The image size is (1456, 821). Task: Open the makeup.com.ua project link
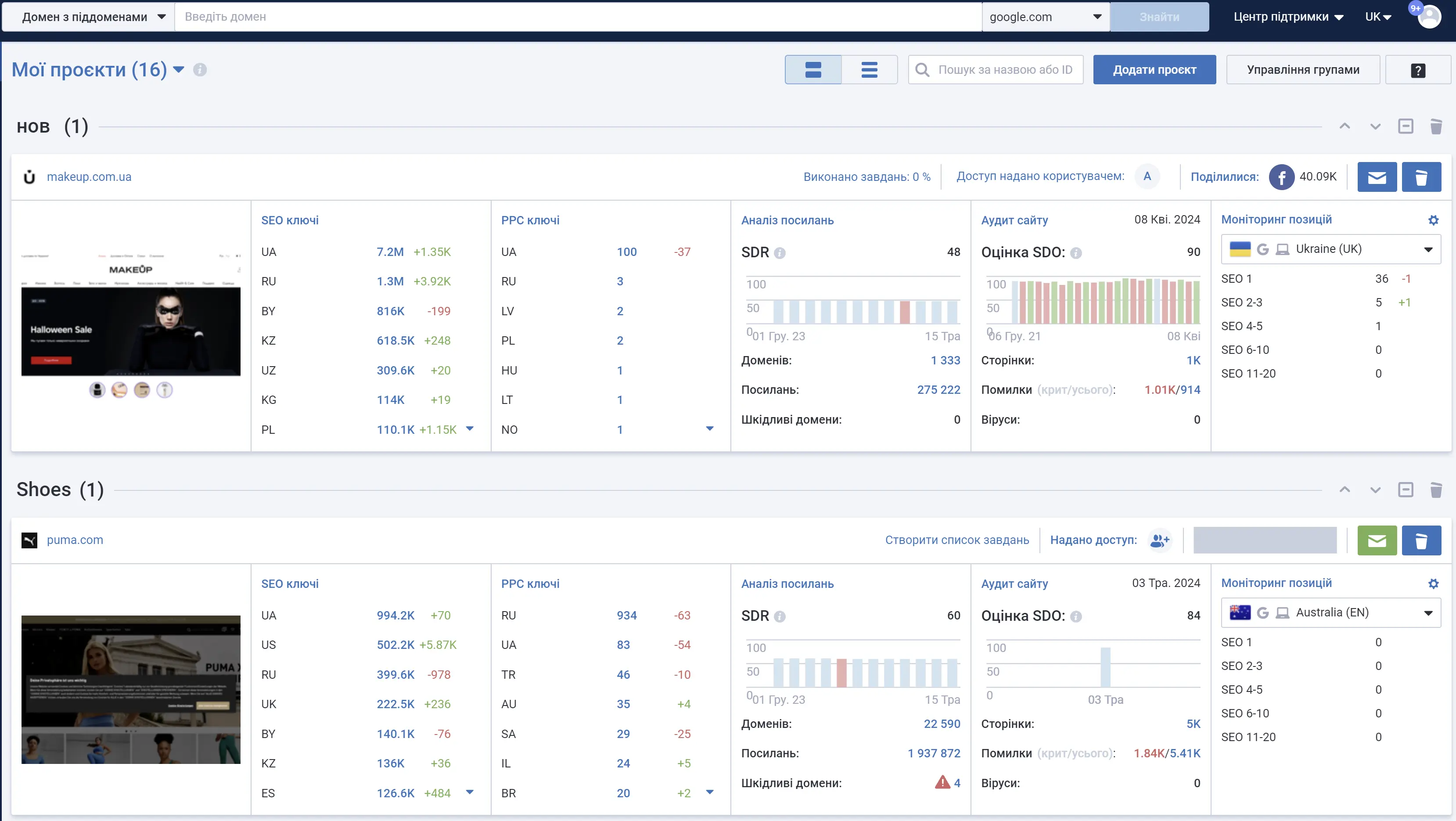89,177
